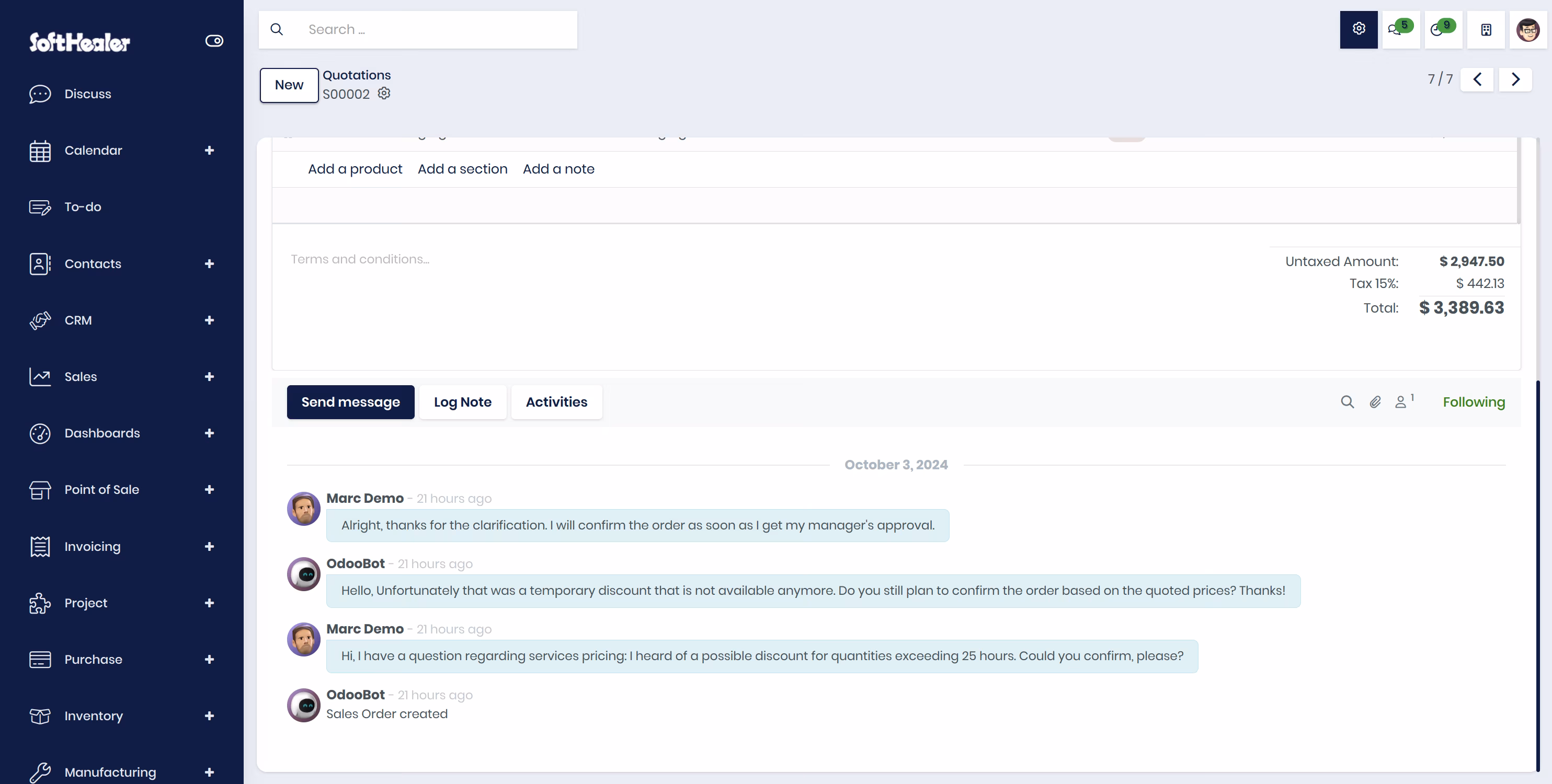Select the Contacts icon in sidebar
The width and height of the screenshot is (1552, 784).
click(40, 264)
